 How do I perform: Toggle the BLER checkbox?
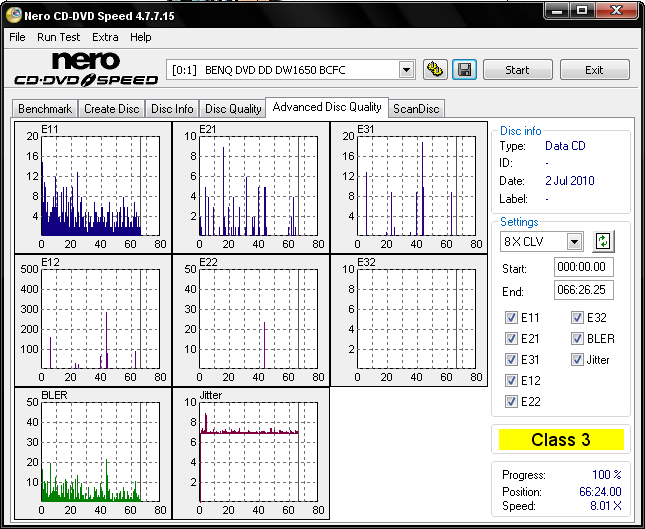tap(577, 339)
